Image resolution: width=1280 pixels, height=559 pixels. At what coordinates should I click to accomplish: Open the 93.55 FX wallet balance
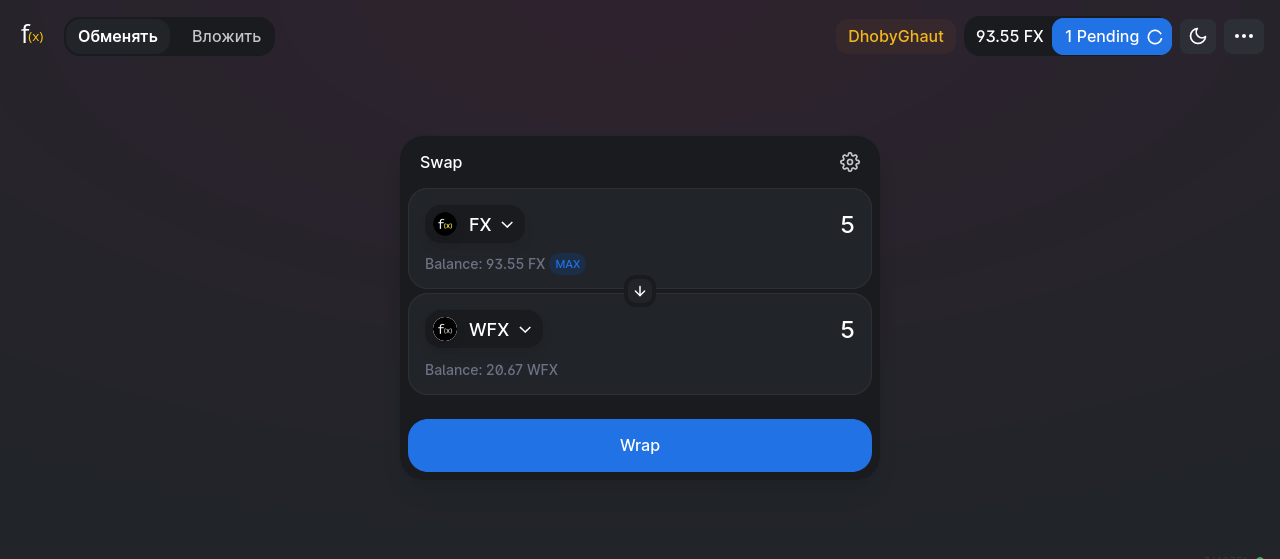[x=1009, y=37]
